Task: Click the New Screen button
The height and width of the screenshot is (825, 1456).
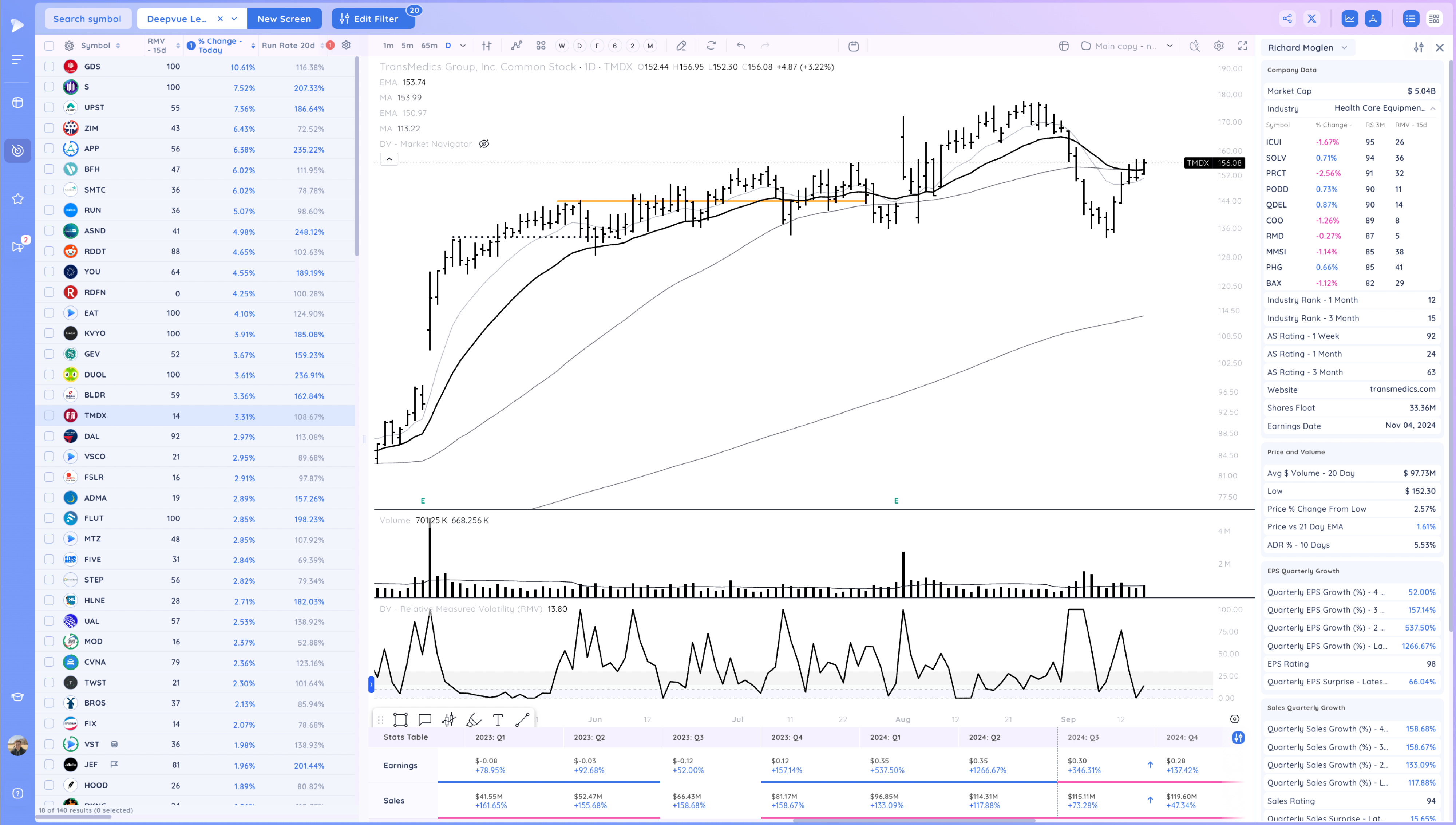Action: pos(284,19)
